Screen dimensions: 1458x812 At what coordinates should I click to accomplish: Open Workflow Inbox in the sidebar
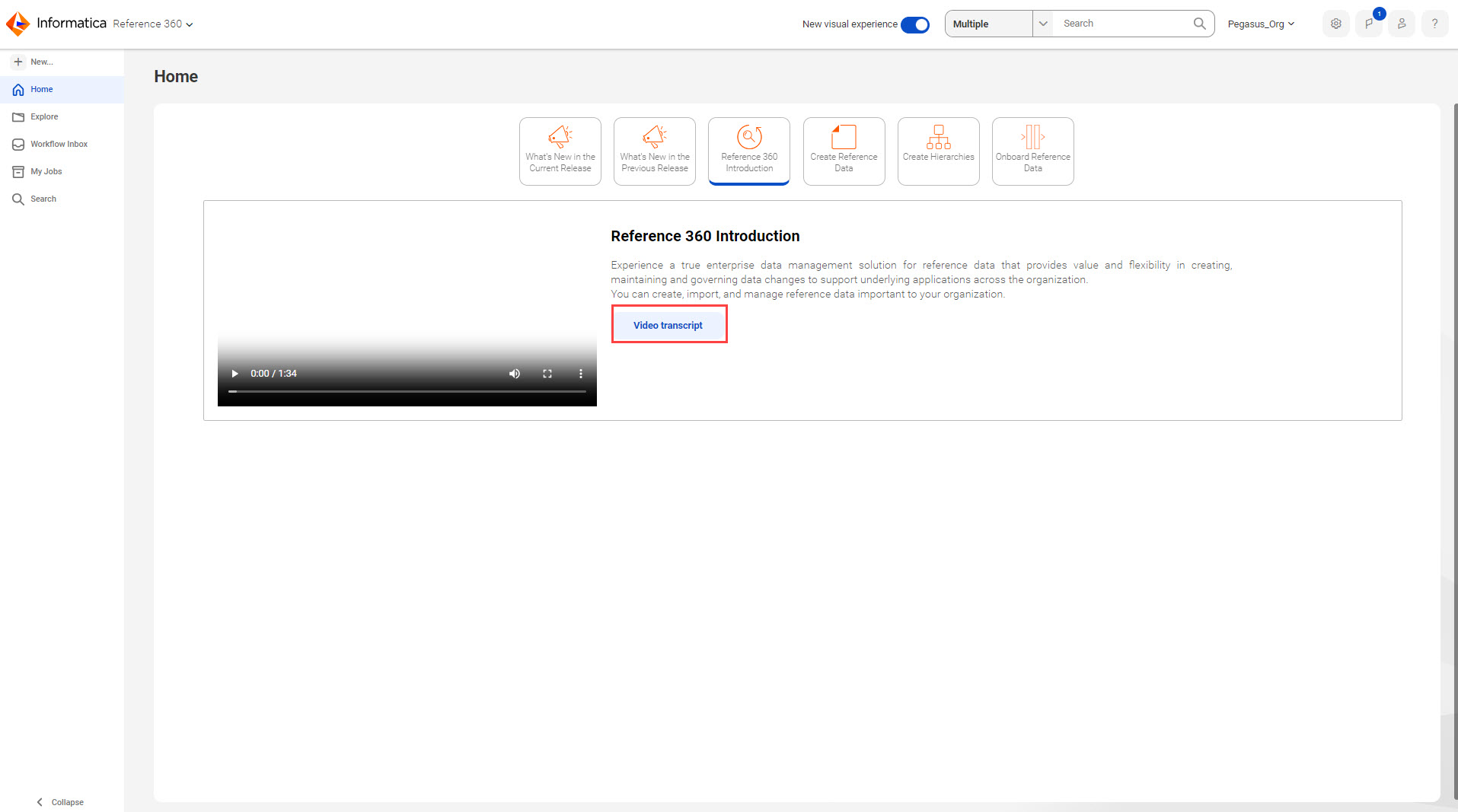[x=62, y=145]
